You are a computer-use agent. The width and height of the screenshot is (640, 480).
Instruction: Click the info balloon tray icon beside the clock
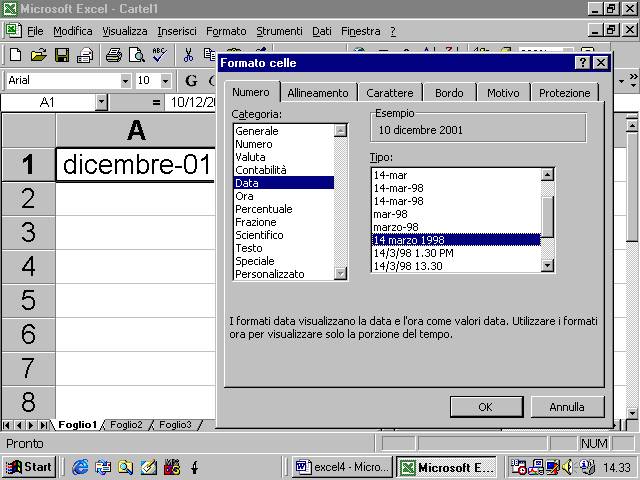pos(587,467)
